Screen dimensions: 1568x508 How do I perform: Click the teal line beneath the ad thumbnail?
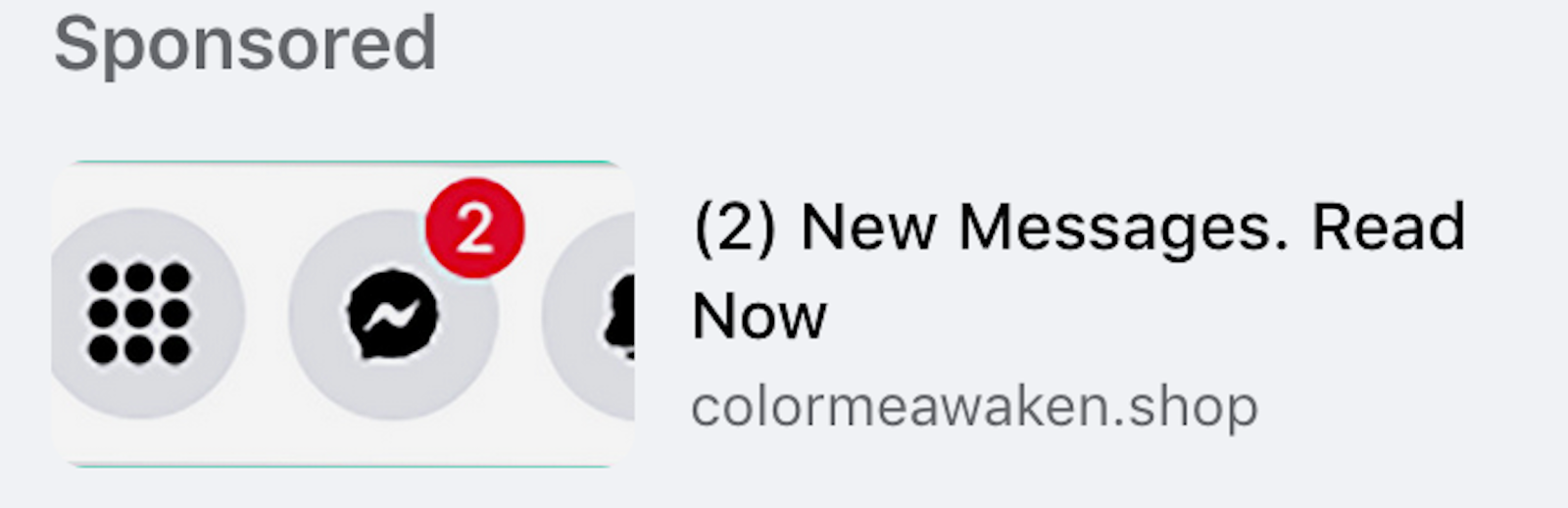pos(343,466)
